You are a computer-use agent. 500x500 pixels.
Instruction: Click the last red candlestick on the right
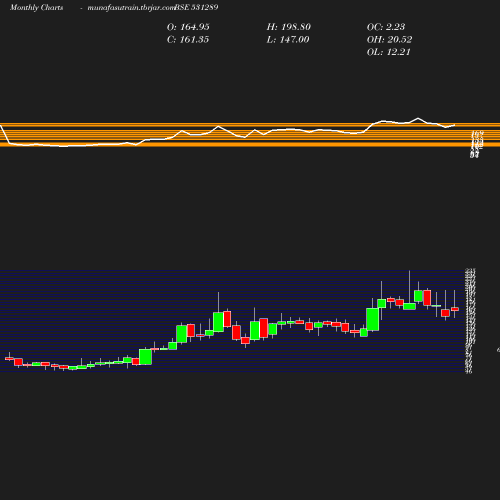pyautogui.click(x=455, y=309)
